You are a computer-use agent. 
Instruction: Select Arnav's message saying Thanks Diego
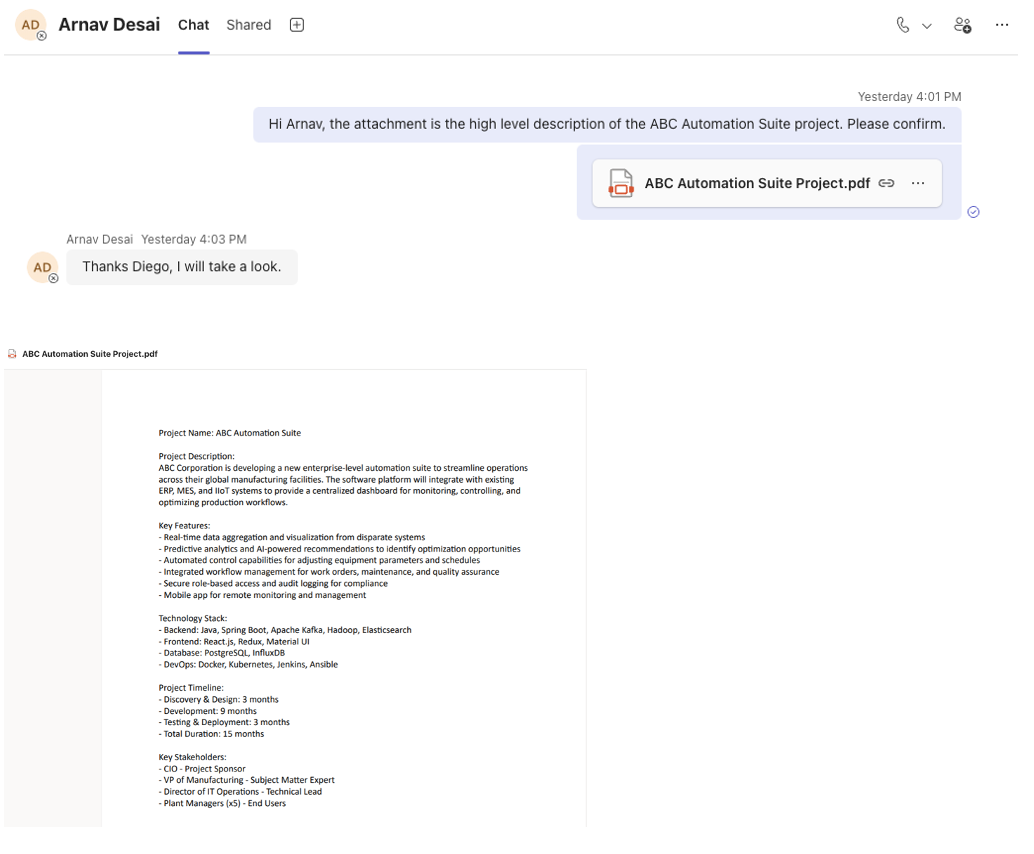click(181, 267)
